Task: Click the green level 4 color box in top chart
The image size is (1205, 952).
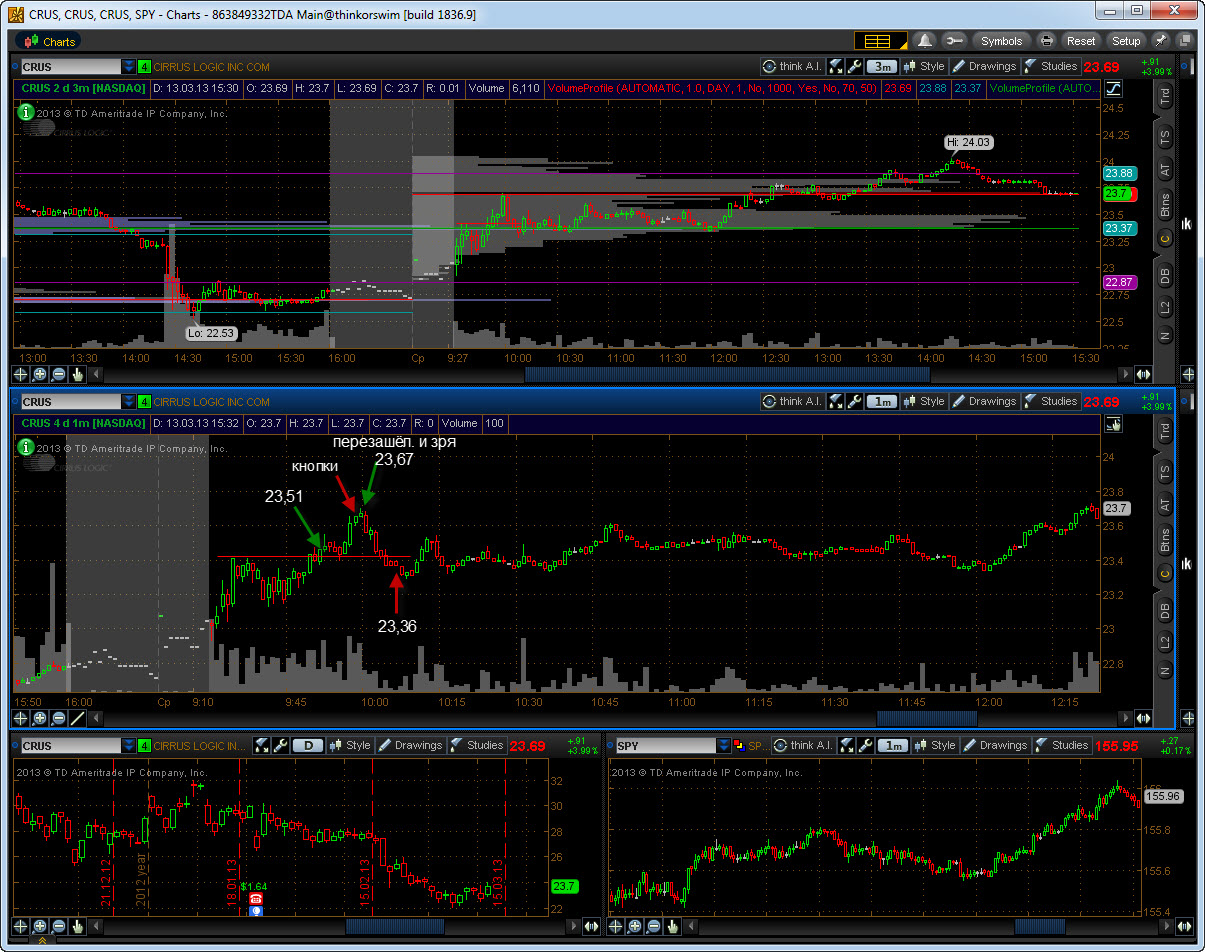Action: point(145,67)
